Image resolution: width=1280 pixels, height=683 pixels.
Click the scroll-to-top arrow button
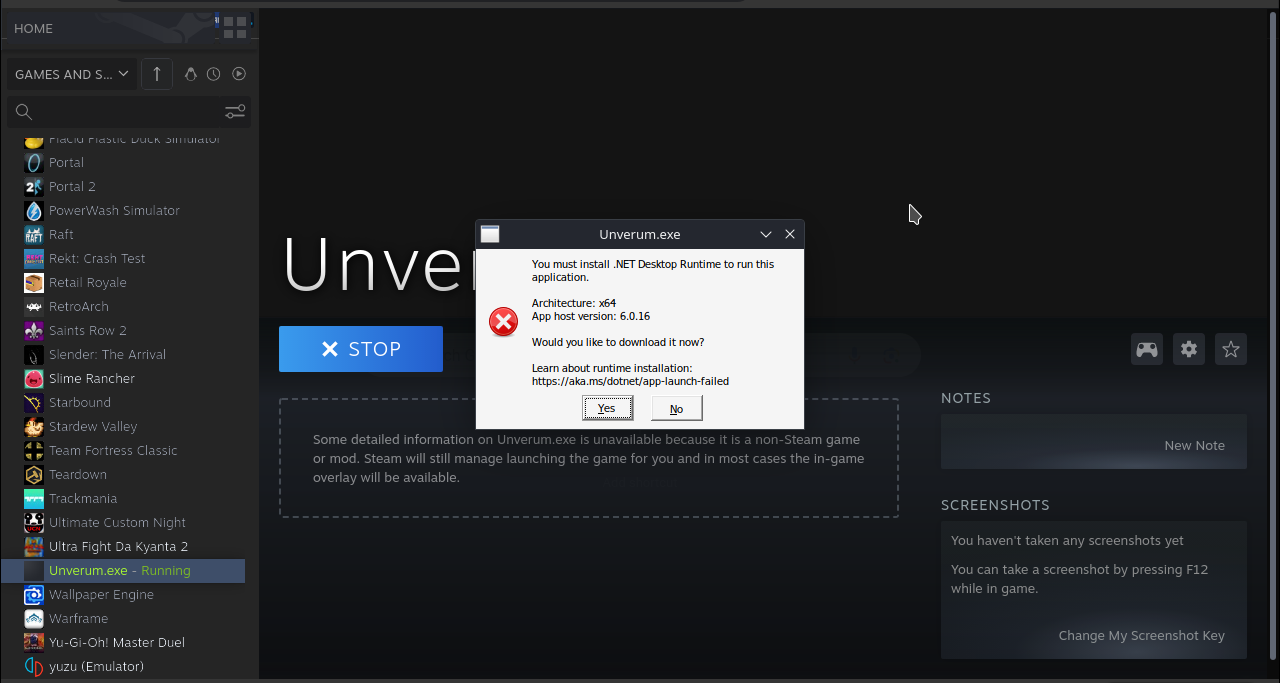pos(157,74)
